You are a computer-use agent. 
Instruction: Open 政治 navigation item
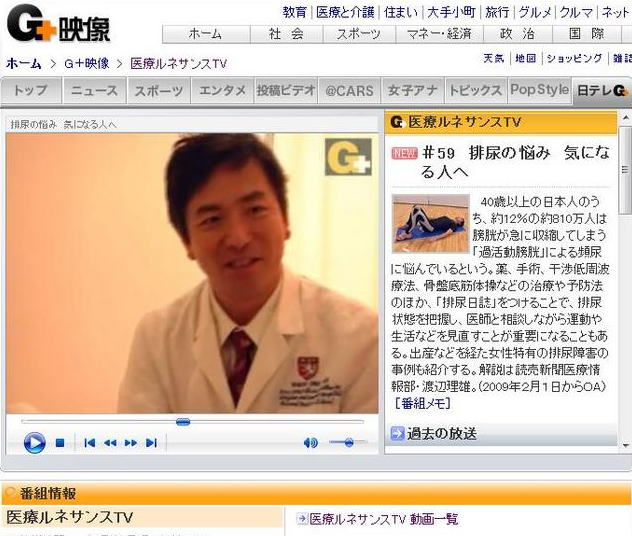click(x=518, y=34)
